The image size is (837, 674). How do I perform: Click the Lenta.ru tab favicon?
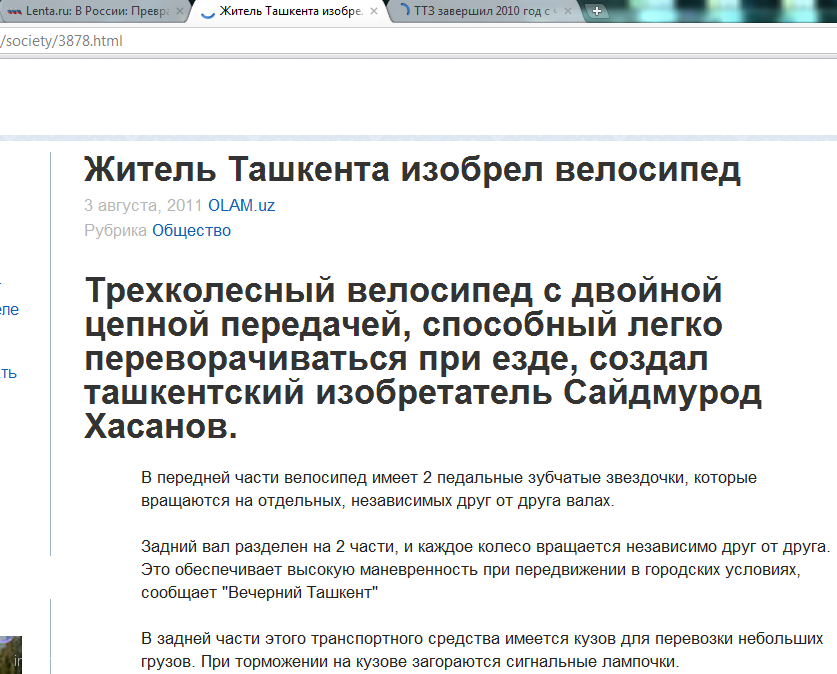15,12
